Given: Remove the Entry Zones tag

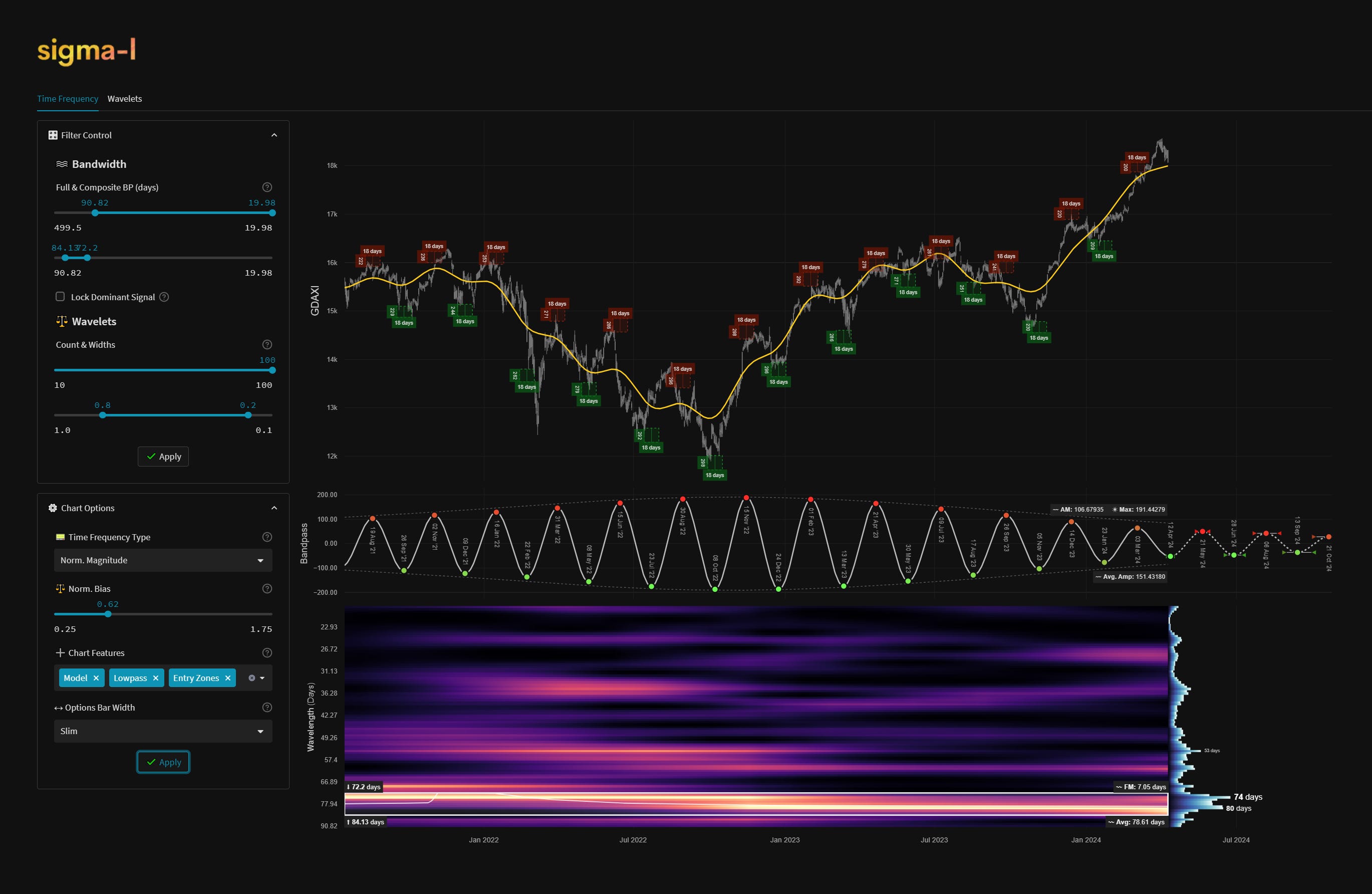Looking at the screenshot, I should point(228,679).
